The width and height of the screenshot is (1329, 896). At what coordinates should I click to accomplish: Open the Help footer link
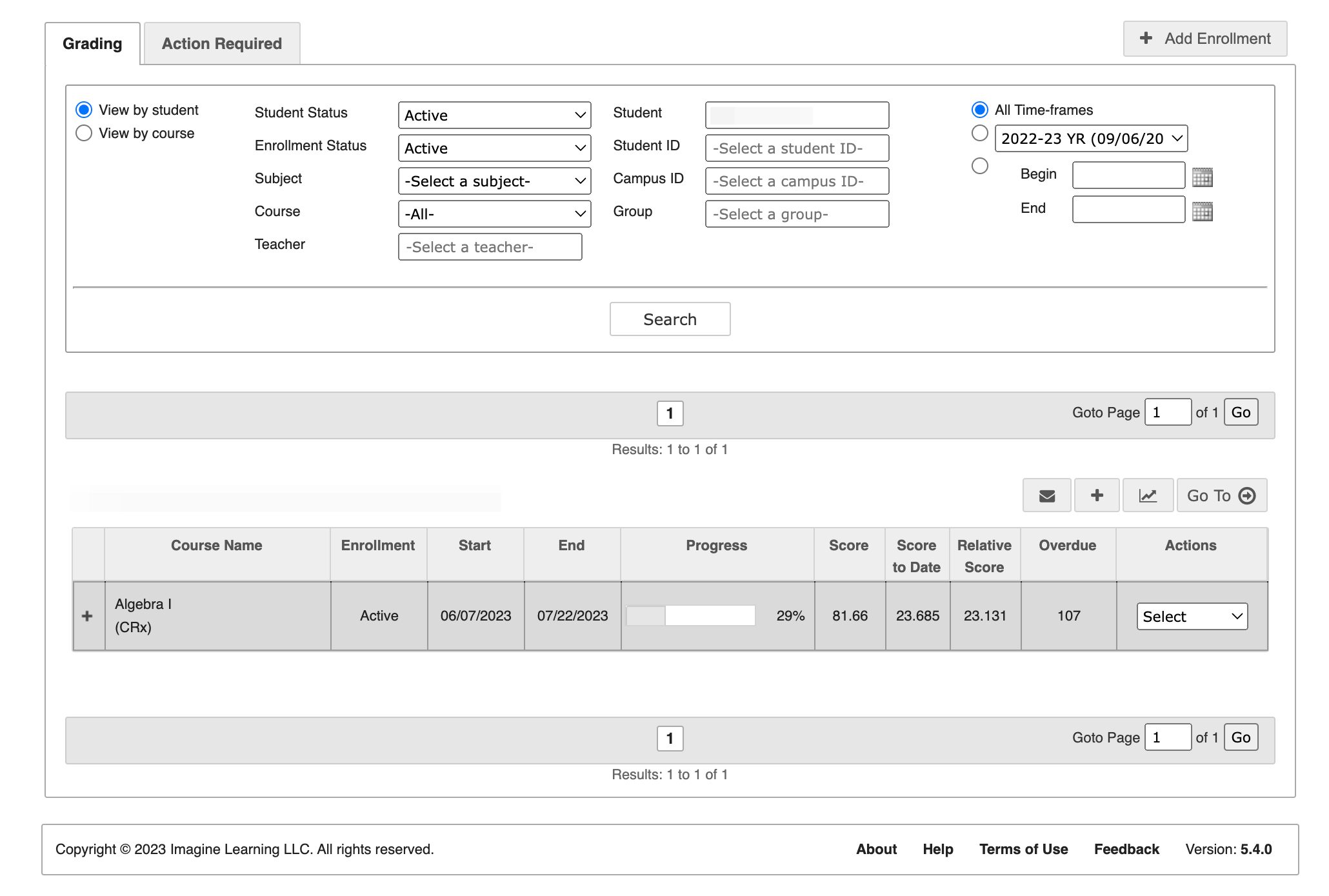(x=937, y=849)
